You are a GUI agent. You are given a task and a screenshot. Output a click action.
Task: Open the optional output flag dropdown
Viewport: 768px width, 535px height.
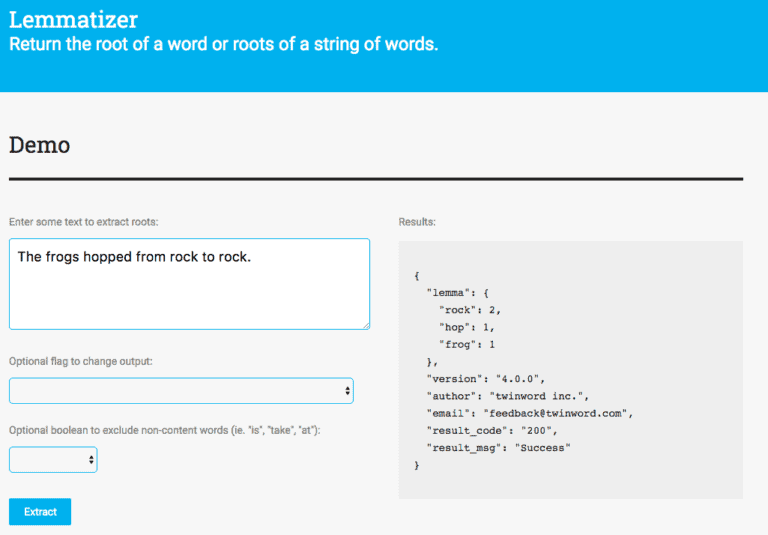click(x=181, y=391)
